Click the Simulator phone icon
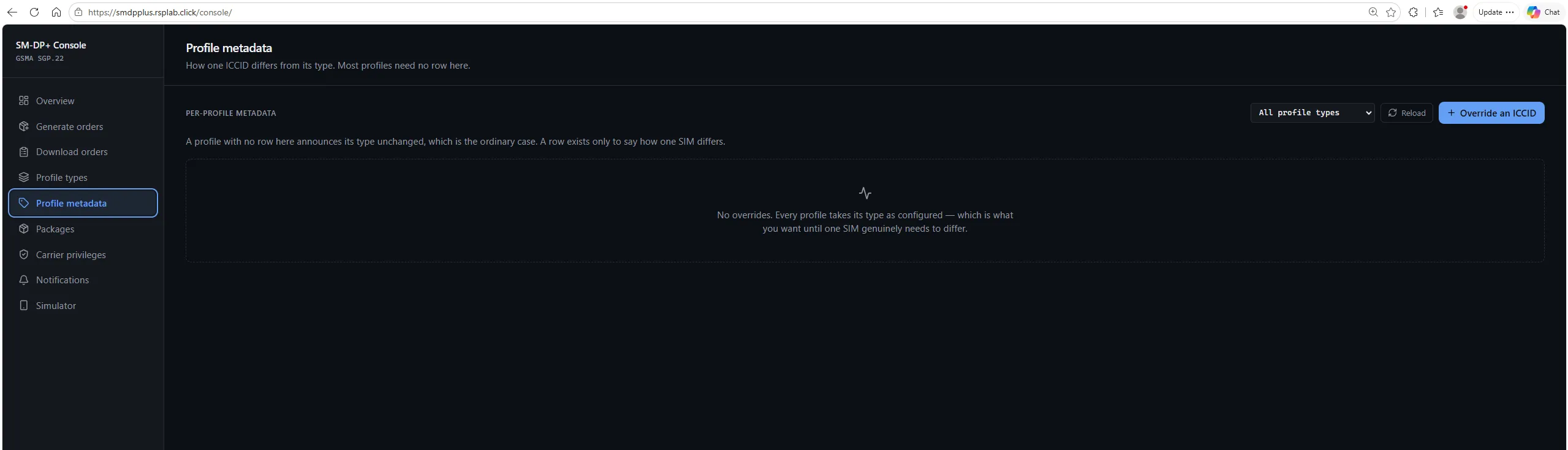The image size is (1568, 450). pos(24,305)
